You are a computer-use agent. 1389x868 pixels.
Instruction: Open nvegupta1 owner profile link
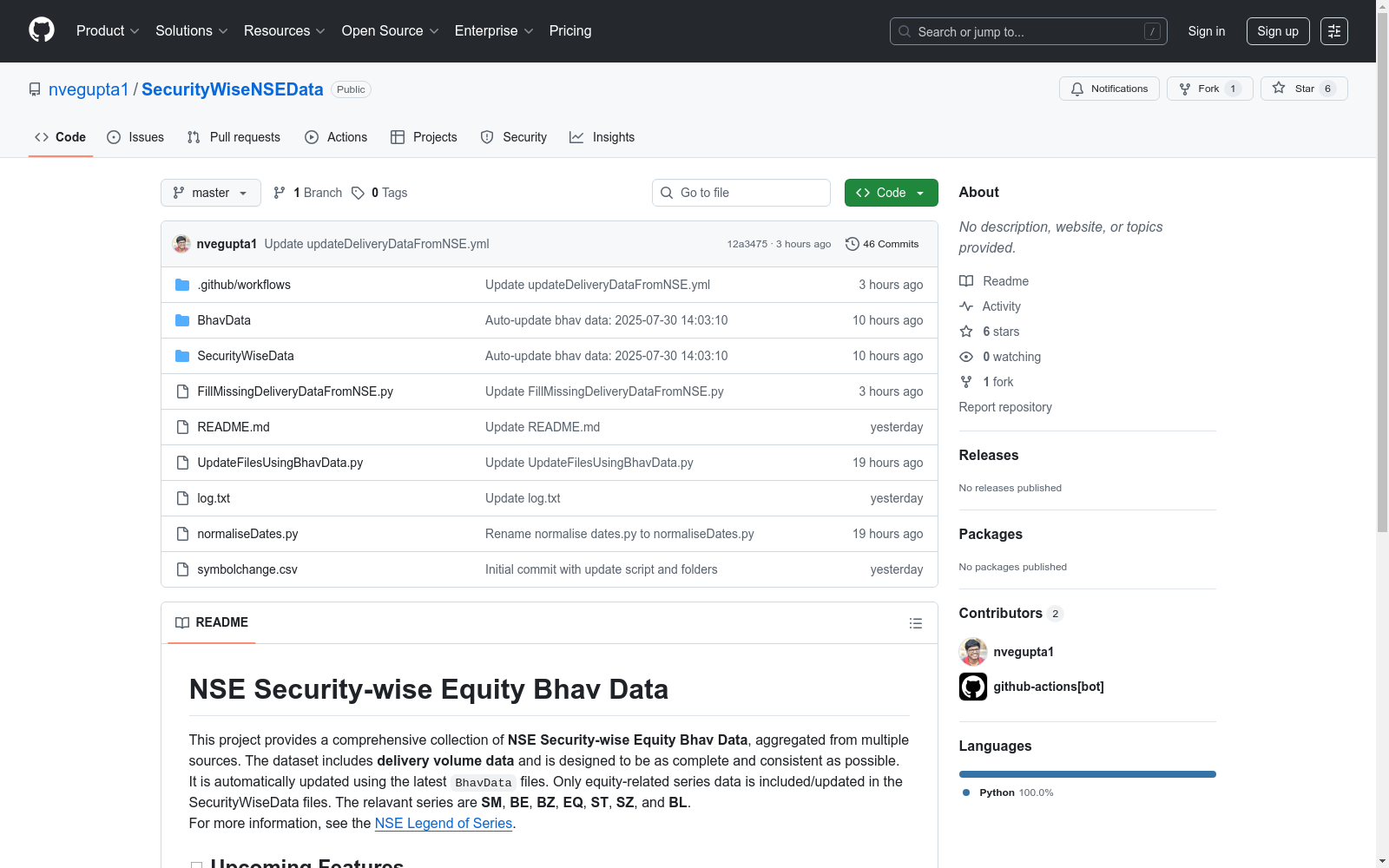point(89,89)
